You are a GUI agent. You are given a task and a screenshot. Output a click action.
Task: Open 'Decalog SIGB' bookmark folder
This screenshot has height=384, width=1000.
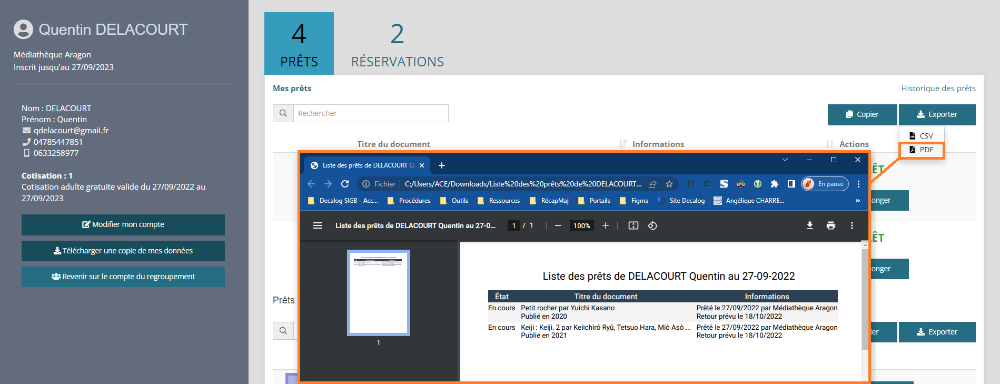point(343,200)
